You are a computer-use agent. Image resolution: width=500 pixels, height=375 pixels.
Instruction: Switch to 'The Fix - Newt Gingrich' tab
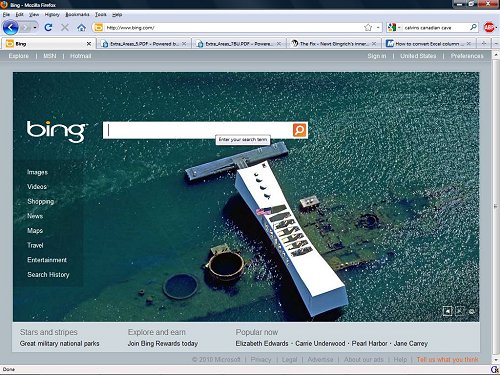334,44
